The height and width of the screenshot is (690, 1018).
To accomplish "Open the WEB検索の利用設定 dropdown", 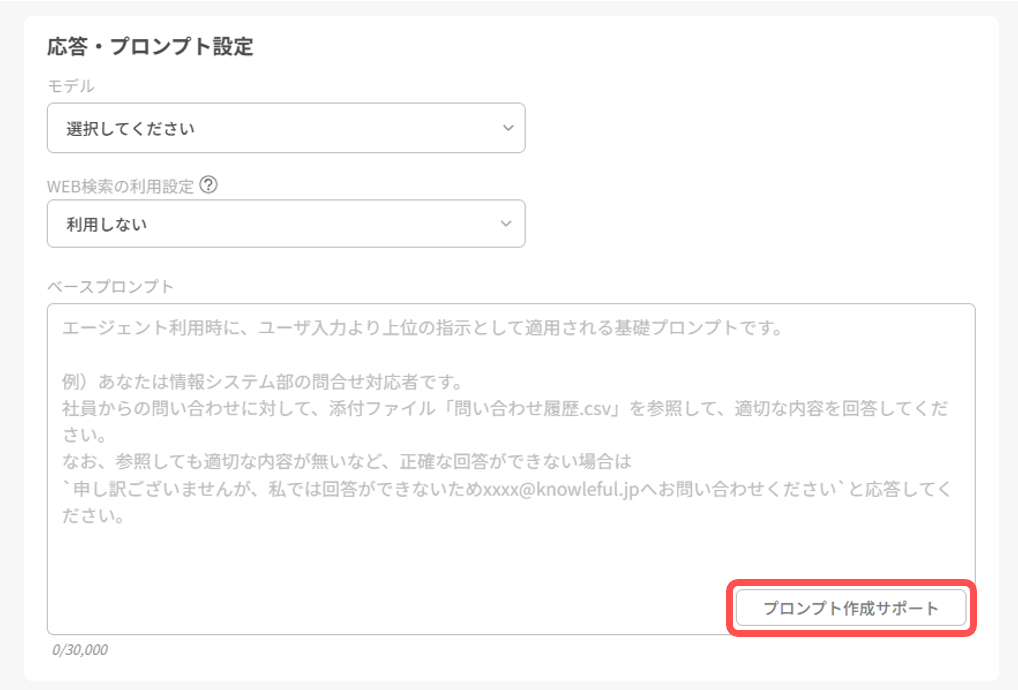I will pos(286,223).
